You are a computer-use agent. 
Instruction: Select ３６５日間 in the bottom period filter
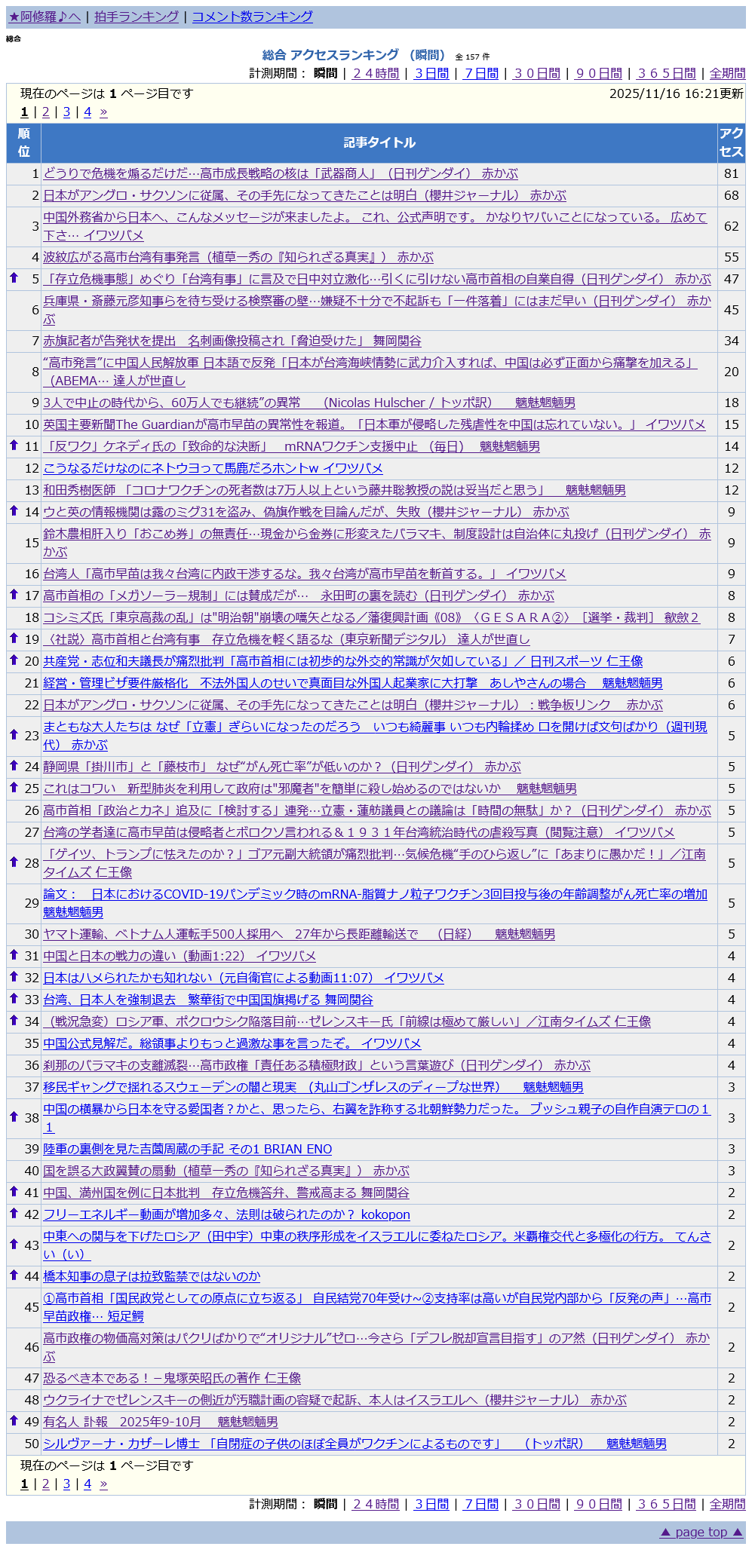point(666,1504)
